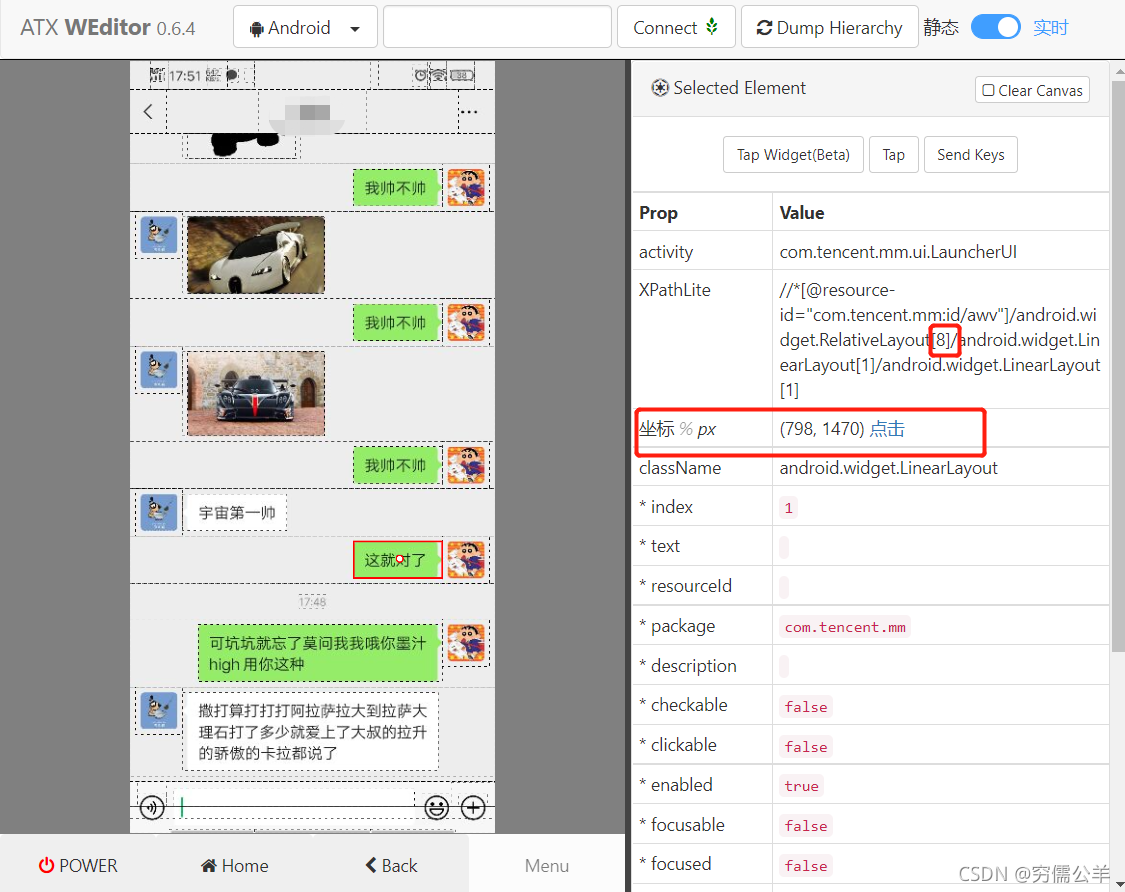Click the Menu button at the bottom
Image resolution: width=1125 pixels, height=892 pixels.
coord(547,865)
